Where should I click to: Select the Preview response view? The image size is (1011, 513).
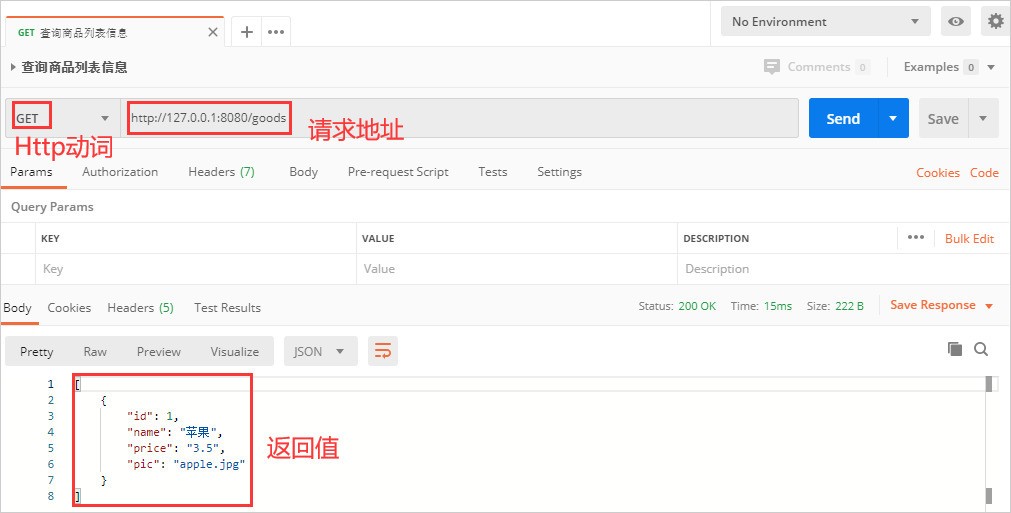coord(159,351)
